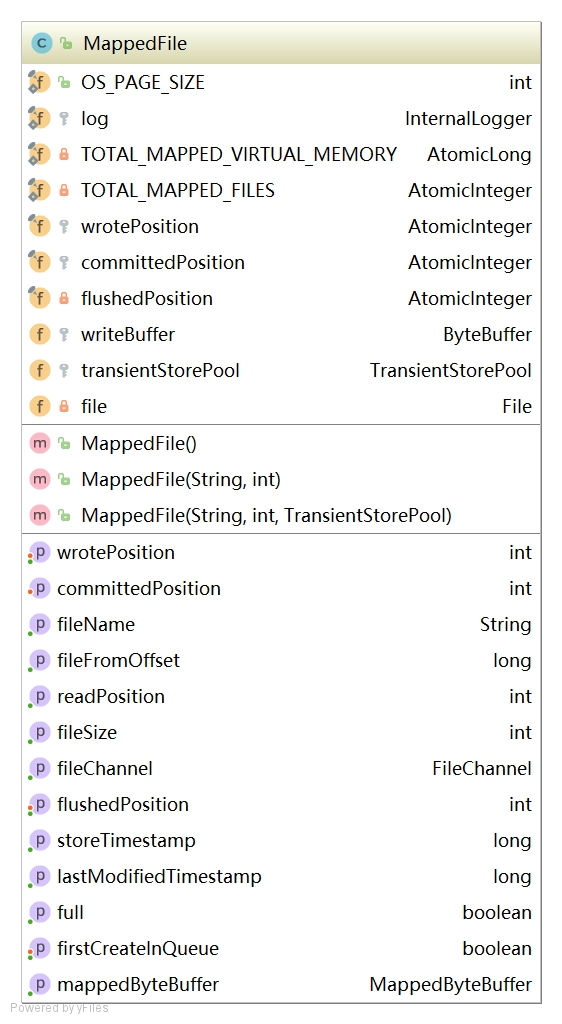Click the class icon beside MappedFile title

[x=41, y=44]
